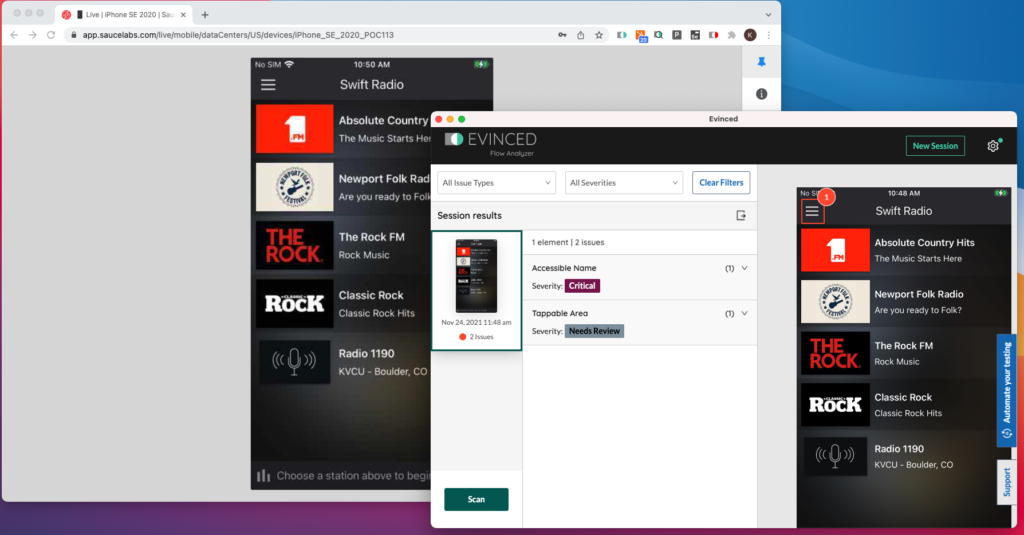1024x535 pixels.
Task: Select Radio 1190 in Evinced preview
Action: (x=904, y=457)
